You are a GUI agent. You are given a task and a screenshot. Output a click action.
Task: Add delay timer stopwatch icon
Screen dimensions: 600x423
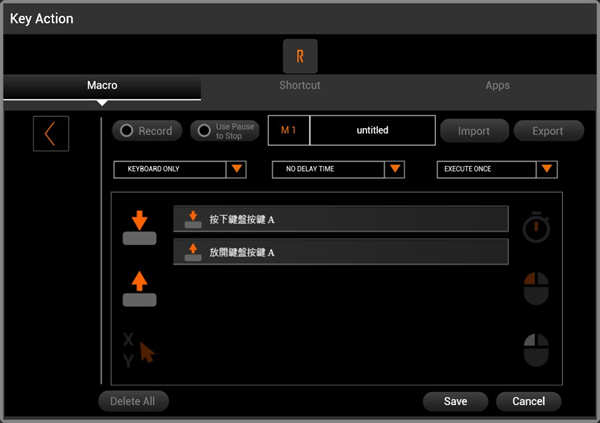[x=536, y=227]
